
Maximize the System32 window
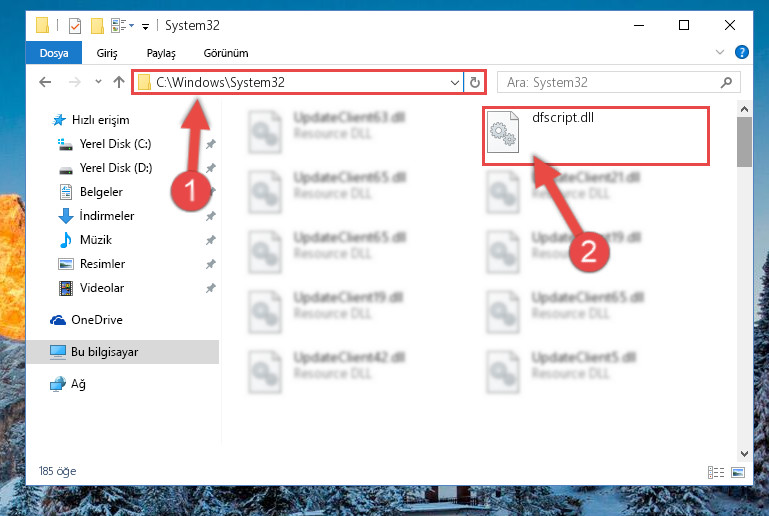(684, 25)
